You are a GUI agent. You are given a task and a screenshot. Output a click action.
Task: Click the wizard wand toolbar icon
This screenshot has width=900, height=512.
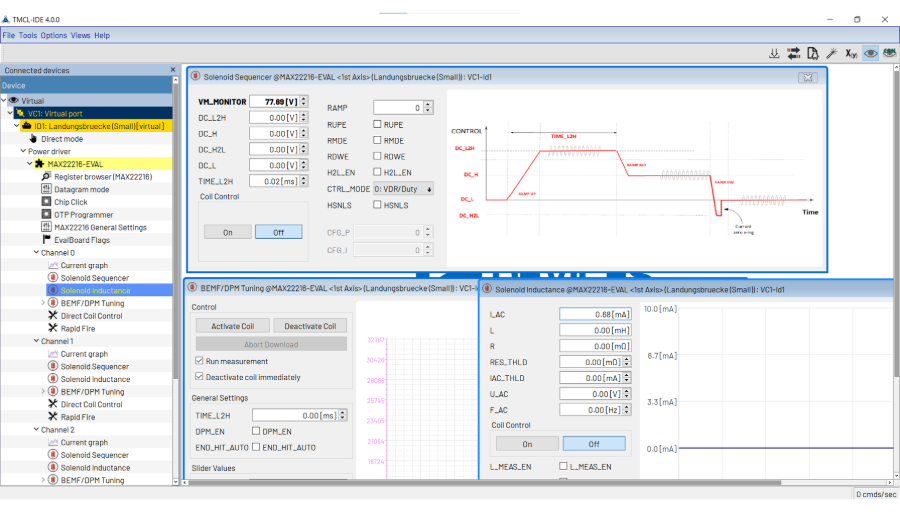tap(831, 53)
